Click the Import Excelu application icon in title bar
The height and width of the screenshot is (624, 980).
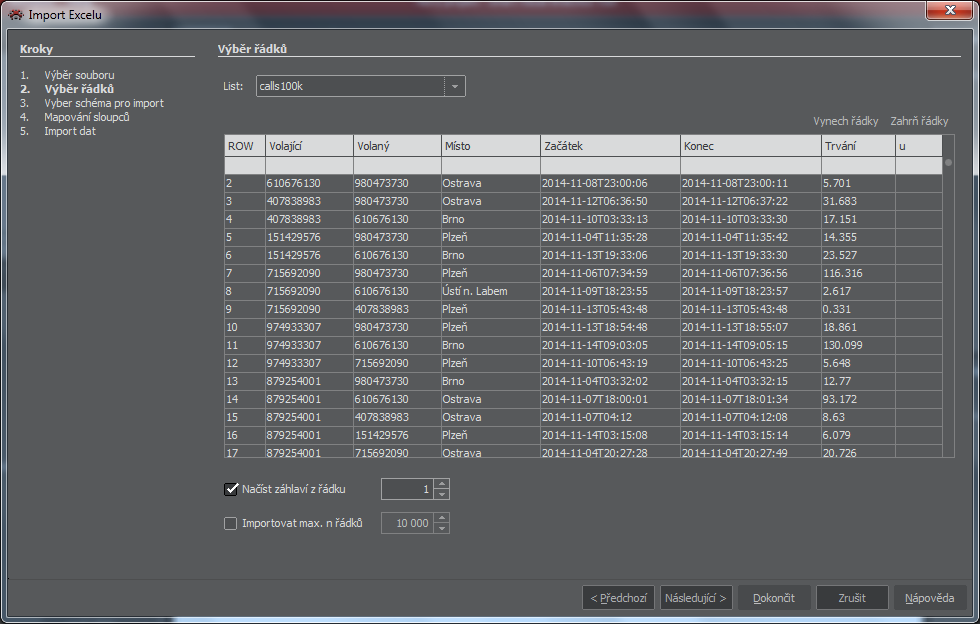click(15, 15)
